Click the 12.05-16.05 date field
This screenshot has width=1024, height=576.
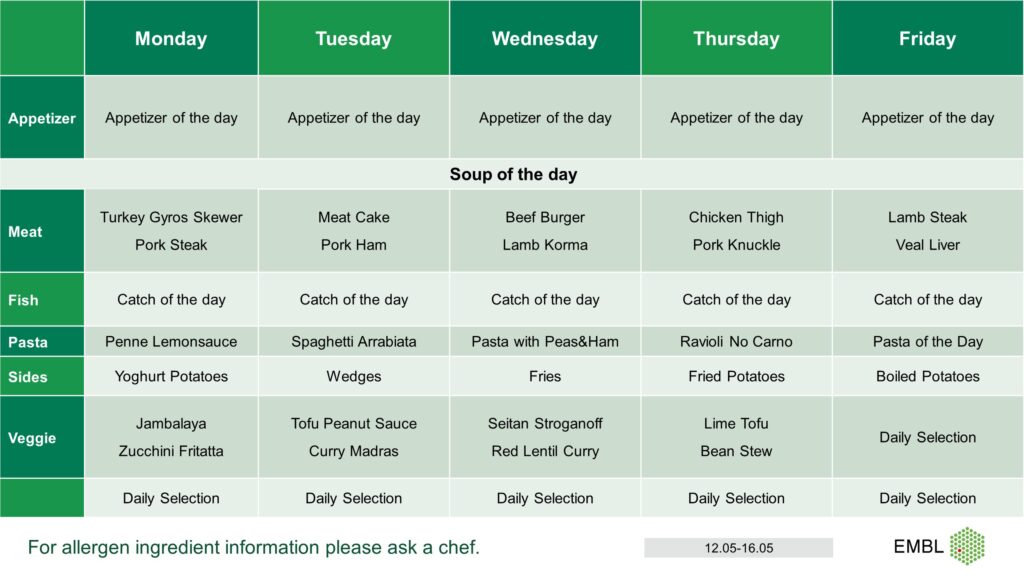(x=739, y=548)
